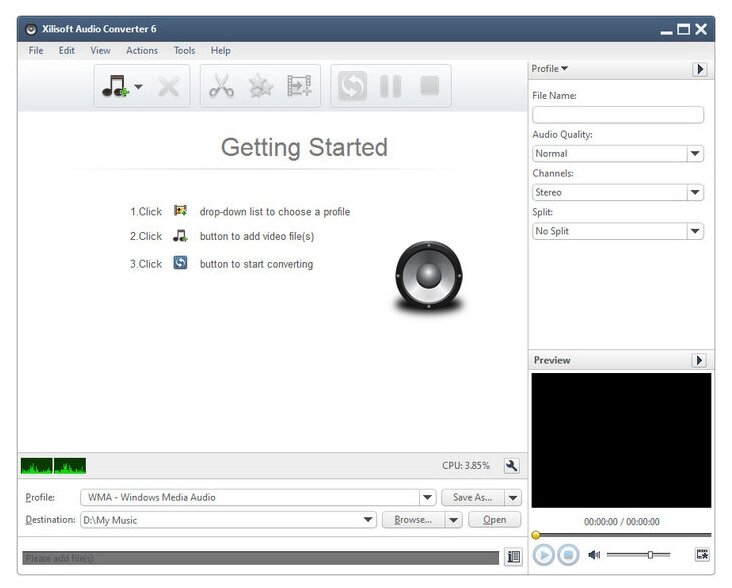Click the Remove (X) toolbar icon
The height and width of the screenshot is (588, 732).
pos(169,86)
